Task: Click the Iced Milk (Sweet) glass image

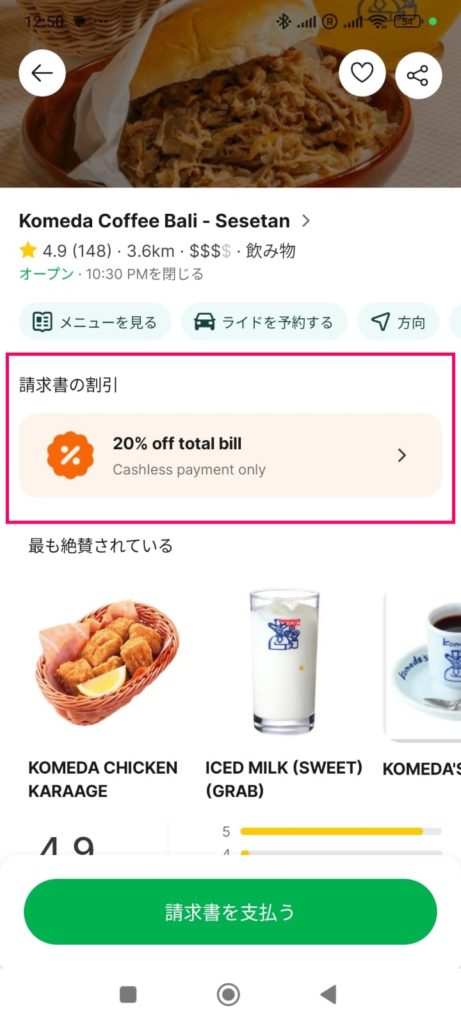Action: click(285, 662)
